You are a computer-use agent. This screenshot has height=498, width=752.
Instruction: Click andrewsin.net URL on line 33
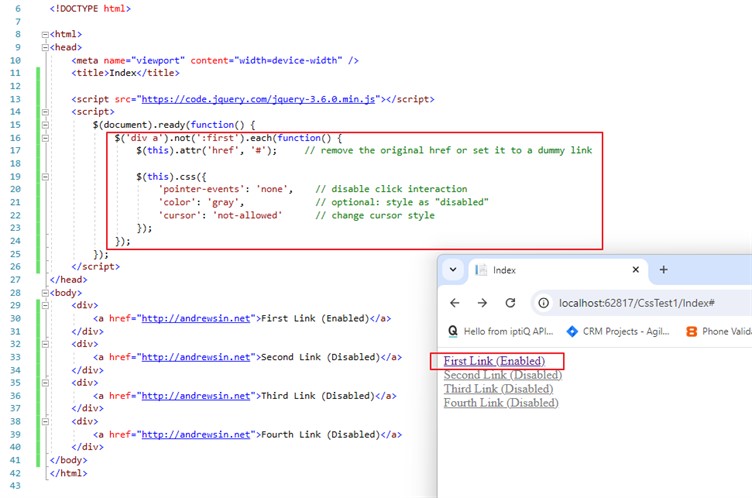(x=196, y=357)
